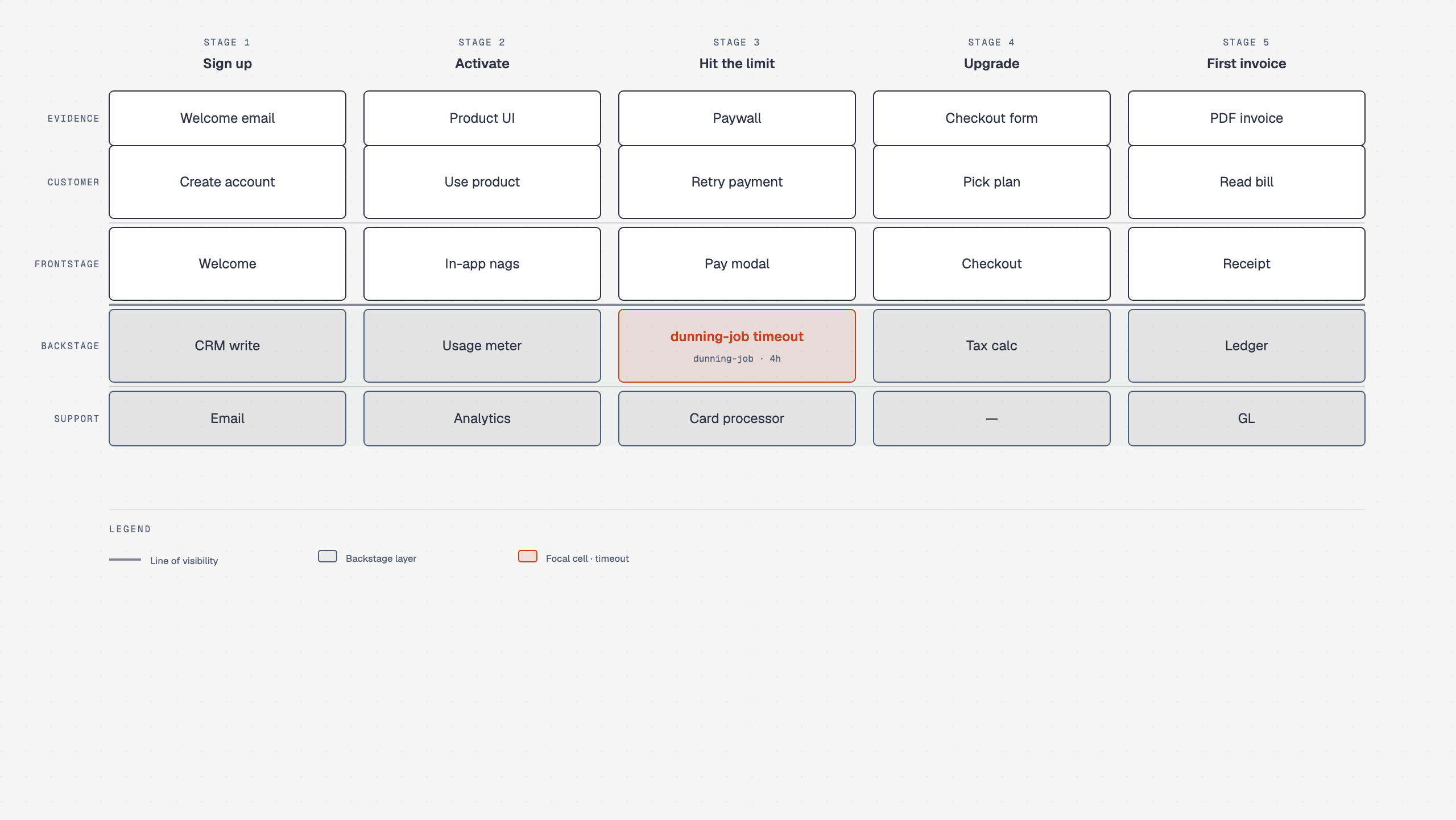Open the Pick plan cell
1456x820 pixels.
992,182
